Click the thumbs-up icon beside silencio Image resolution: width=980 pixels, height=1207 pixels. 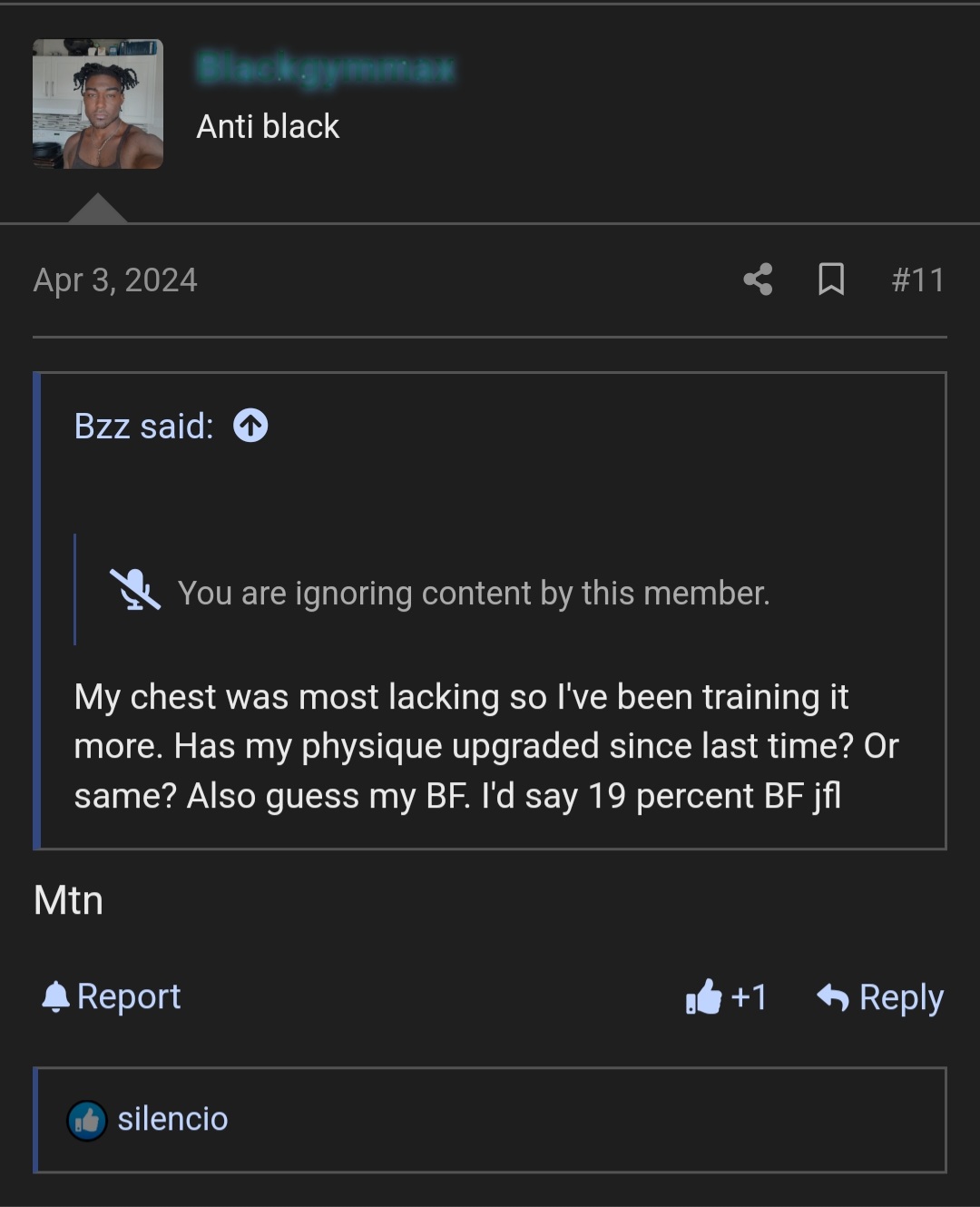pos(86,1119)
